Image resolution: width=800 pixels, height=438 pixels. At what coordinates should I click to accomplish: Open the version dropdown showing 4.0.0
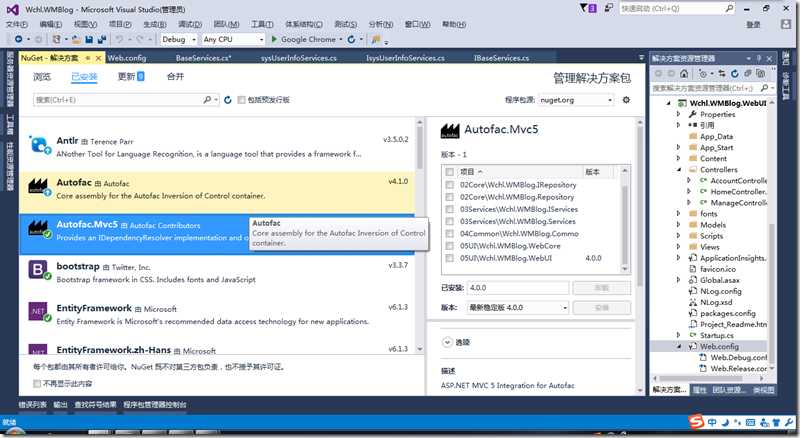(x=518, y=308)
